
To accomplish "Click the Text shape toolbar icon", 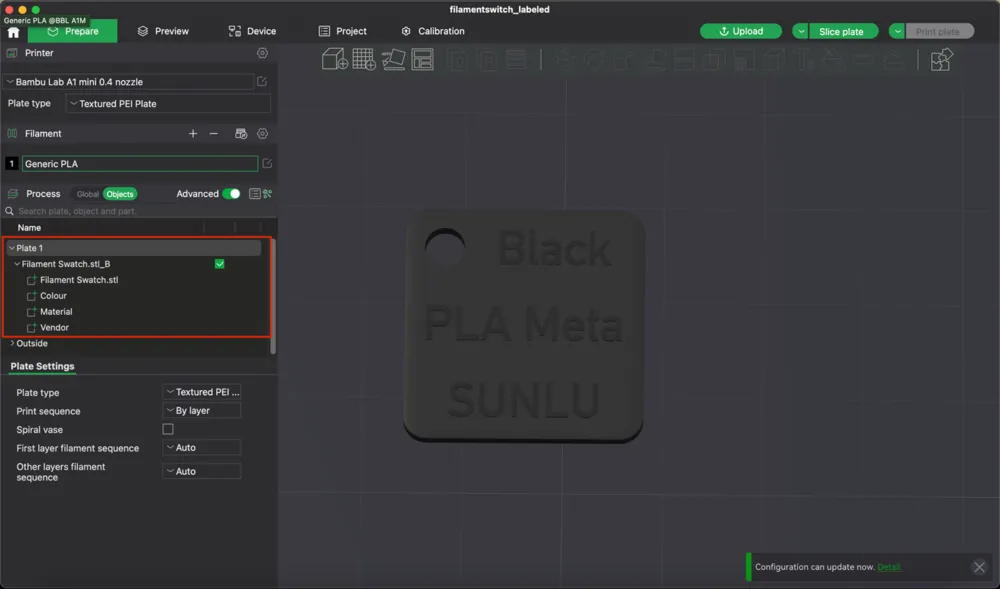I will coord(803,59).
